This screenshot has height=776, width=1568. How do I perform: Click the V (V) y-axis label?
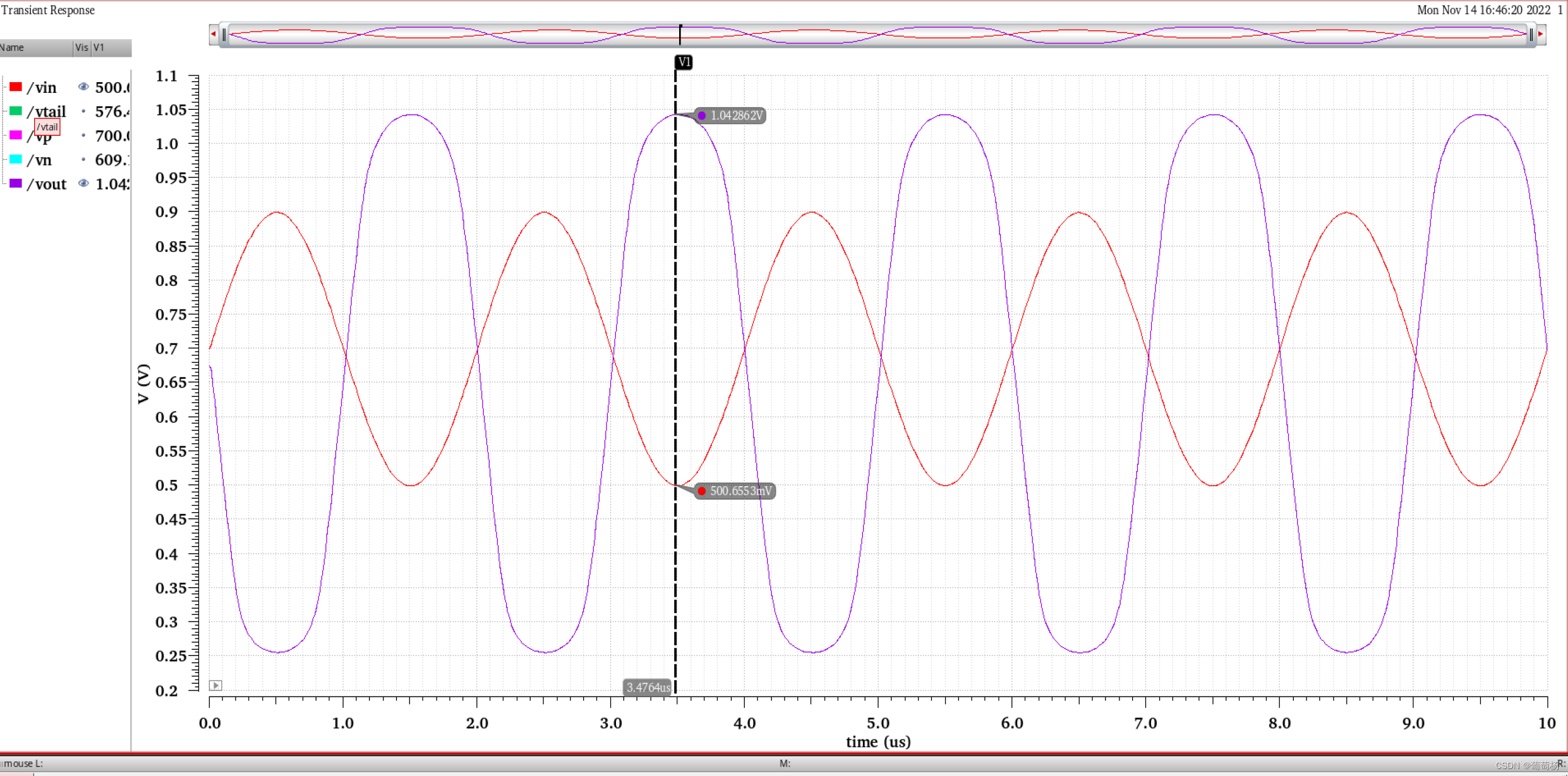pyautogui.click(x=143, y=383)
